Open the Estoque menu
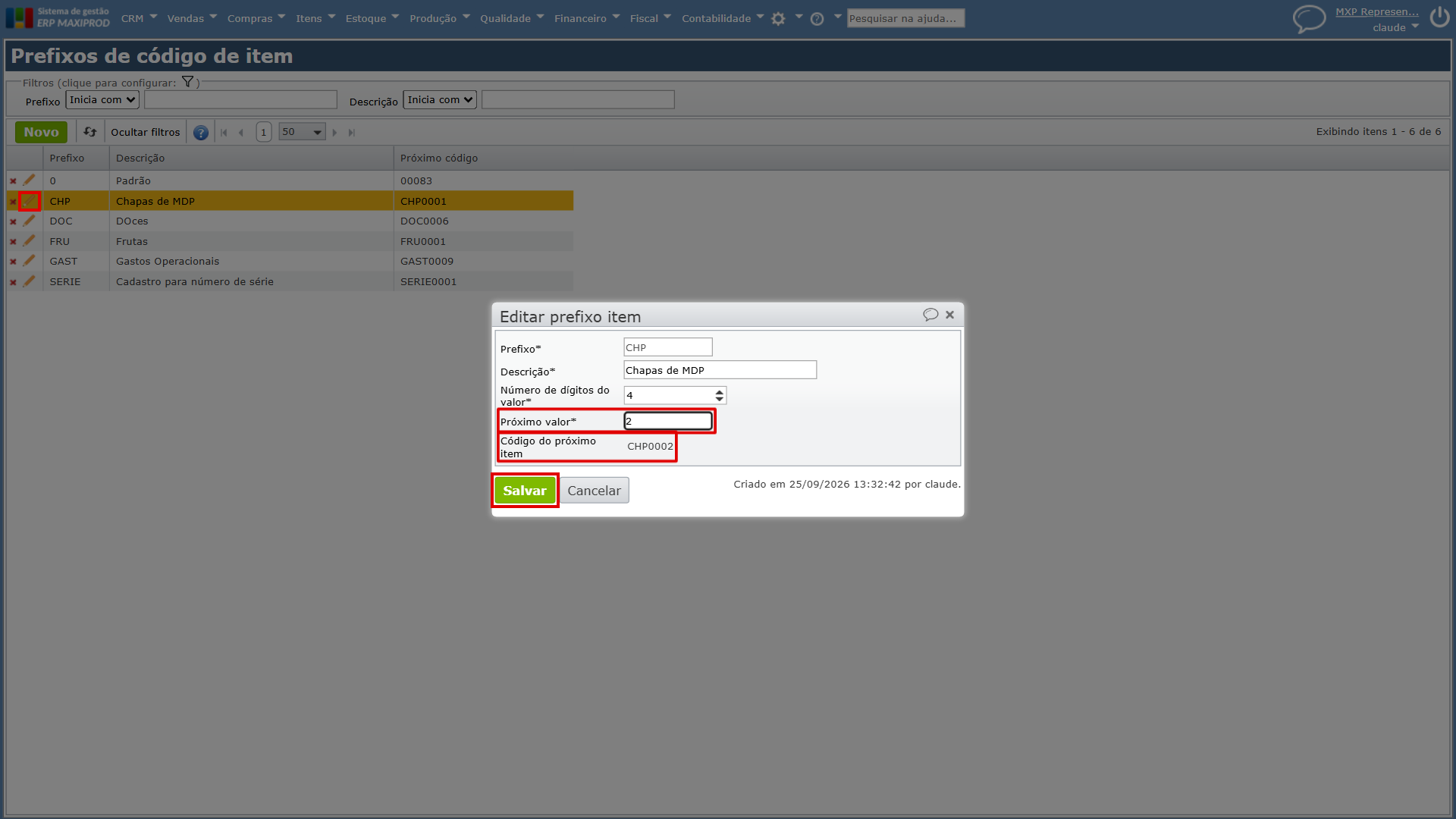1456x819 pixels. tap(372, 18)
